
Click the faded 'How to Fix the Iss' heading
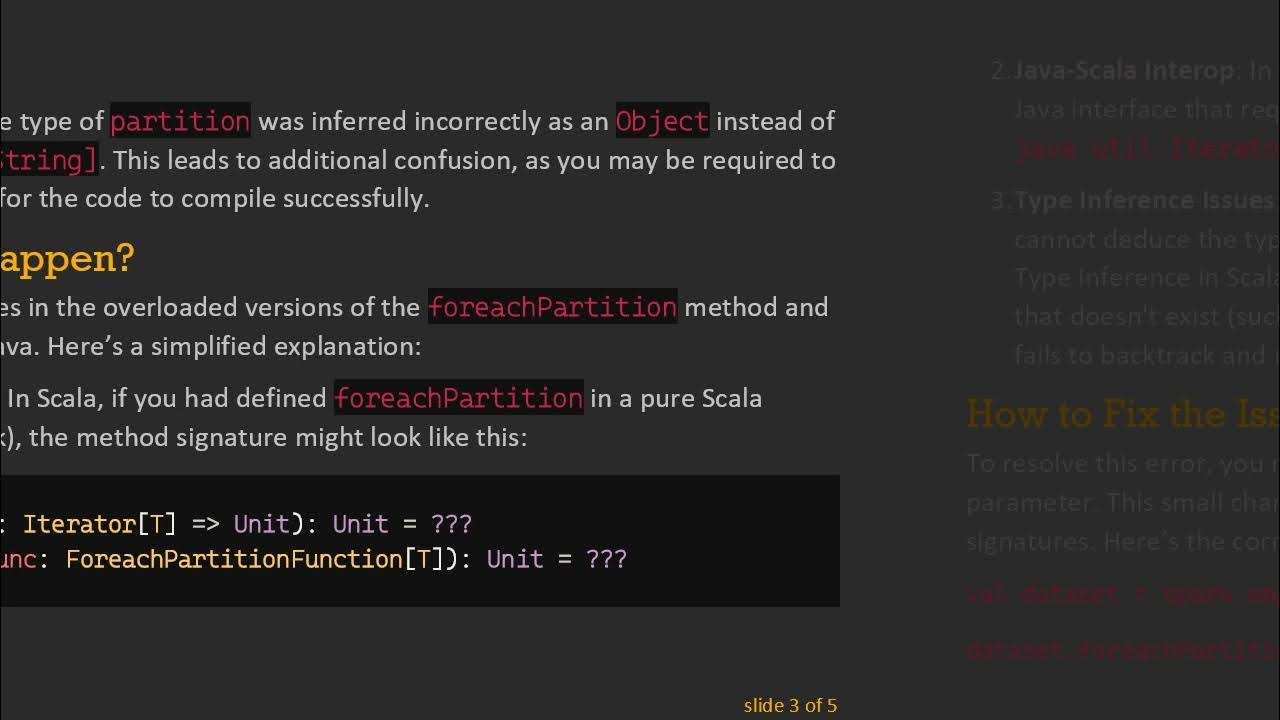pyautogui.click(x=1121, y=414)
